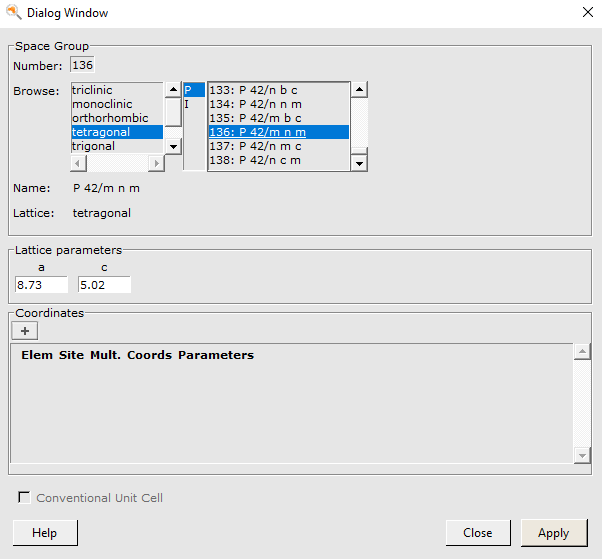
Task: Toggle the Conventional Unit Cell checkbox
Action: [24, 498]
